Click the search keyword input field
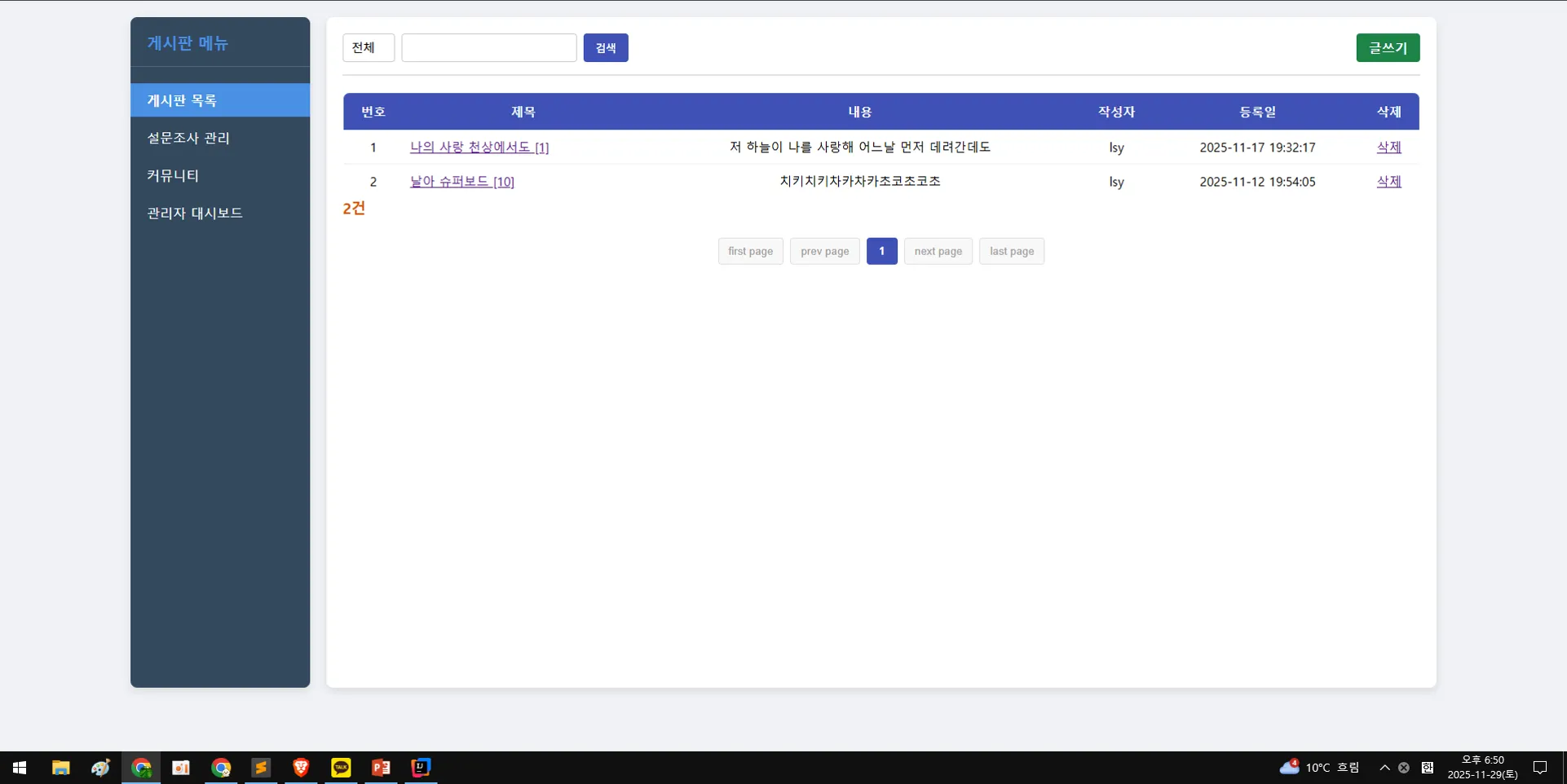The height and width of the screenshot is (784, 1567). click(488, 47)
